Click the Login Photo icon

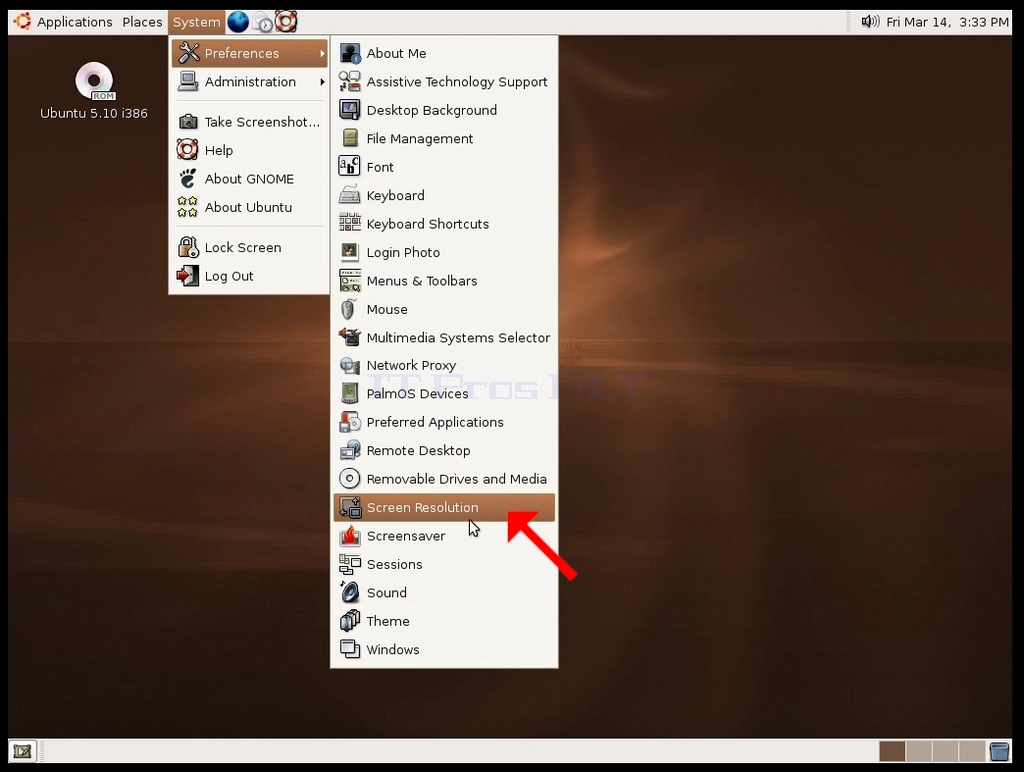[x=350, y=252]
